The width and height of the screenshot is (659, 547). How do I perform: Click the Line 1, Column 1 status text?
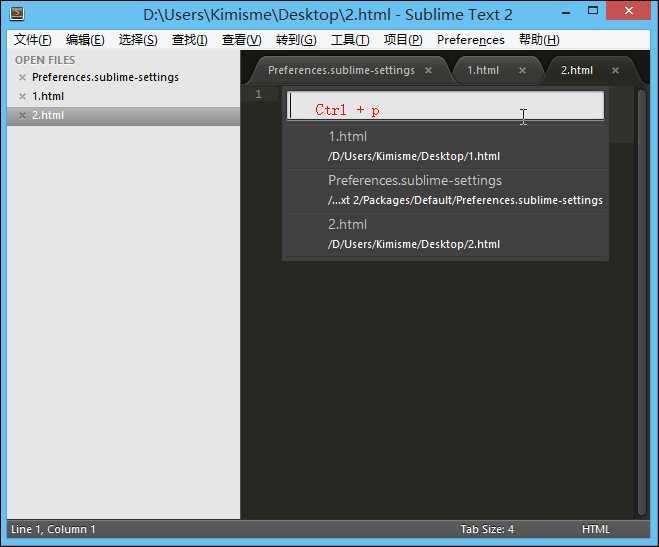53,529
